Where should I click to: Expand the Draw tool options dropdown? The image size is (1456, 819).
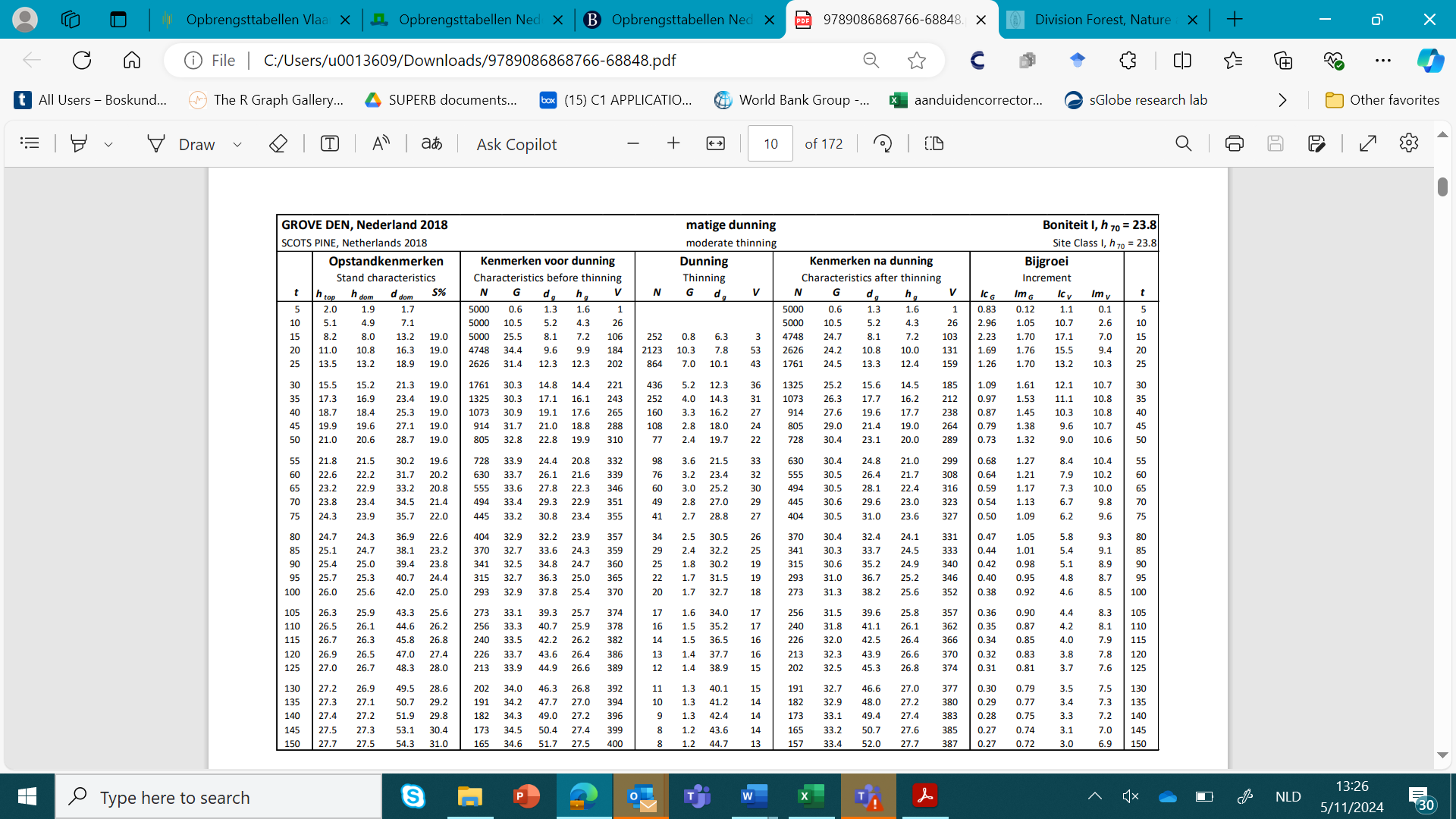237,144
